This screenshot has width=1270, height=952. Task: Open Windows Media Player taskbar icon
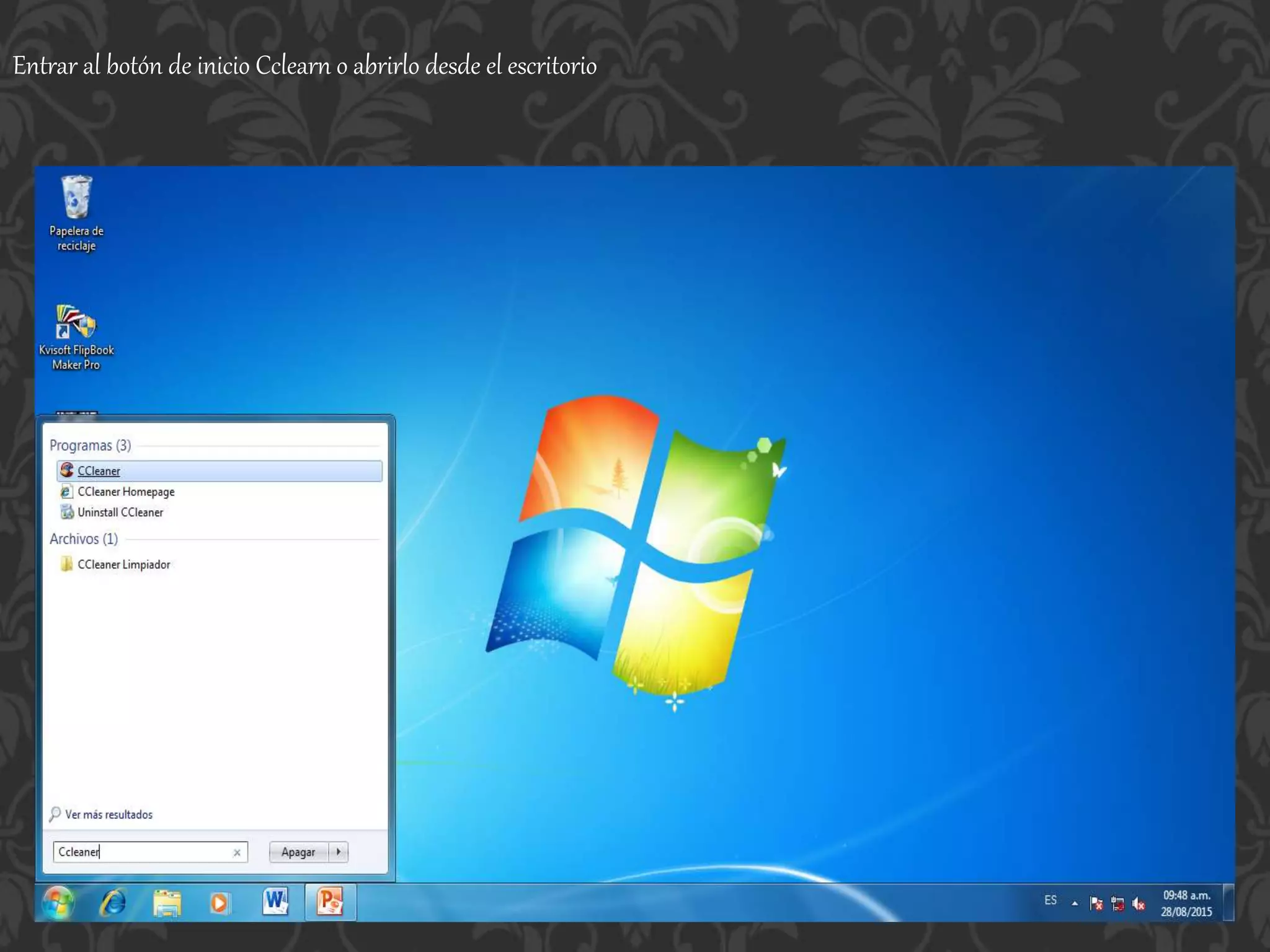coord(220,903)
